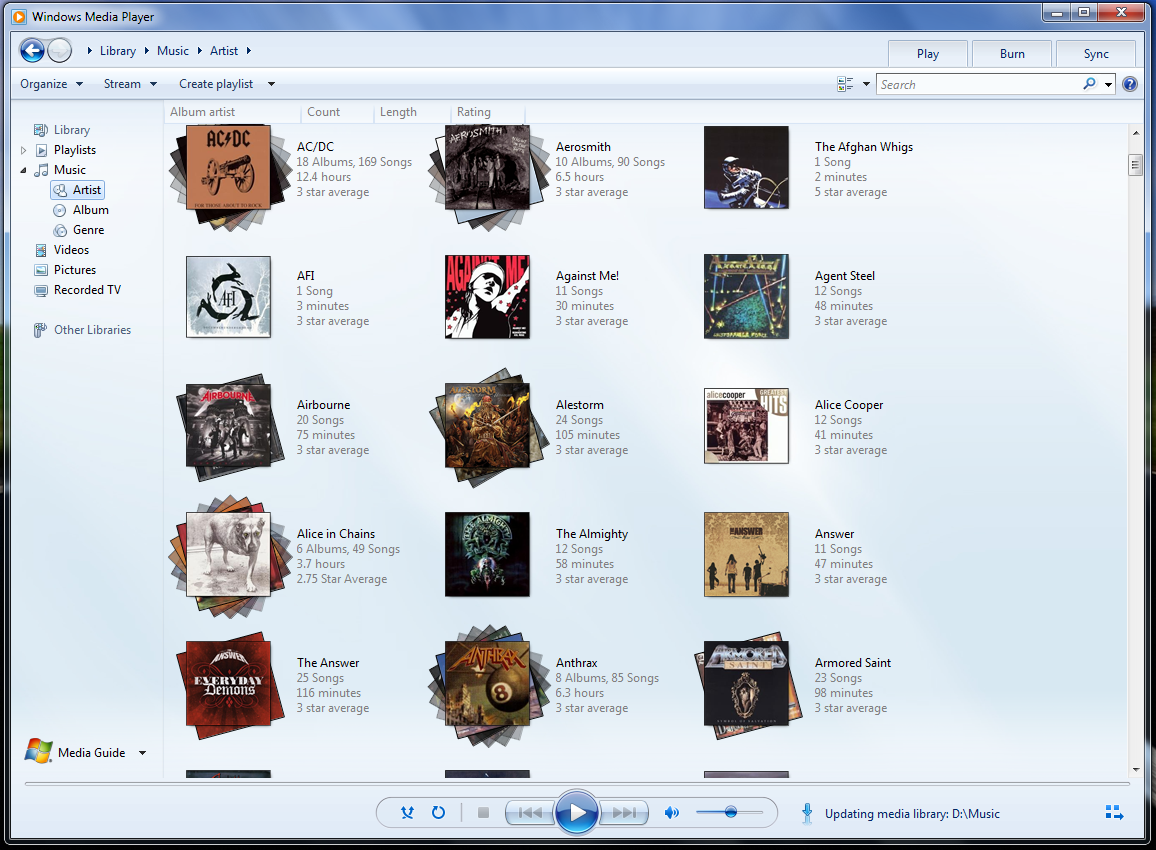
Task: Open search options dropdown arrow
Action: 1108,84
